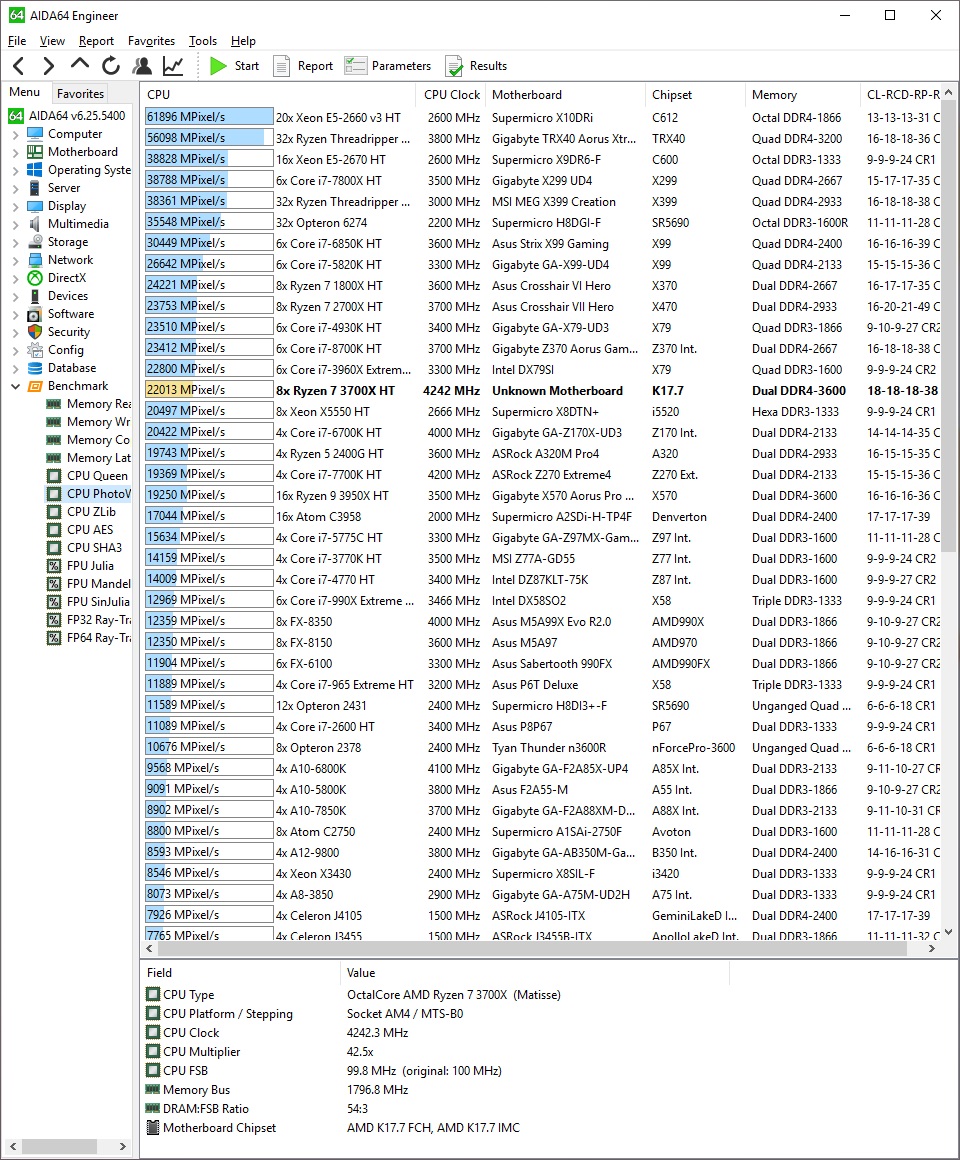
Task: Select the FPU Julia benchmark
Action: click(x=89, y=566)
